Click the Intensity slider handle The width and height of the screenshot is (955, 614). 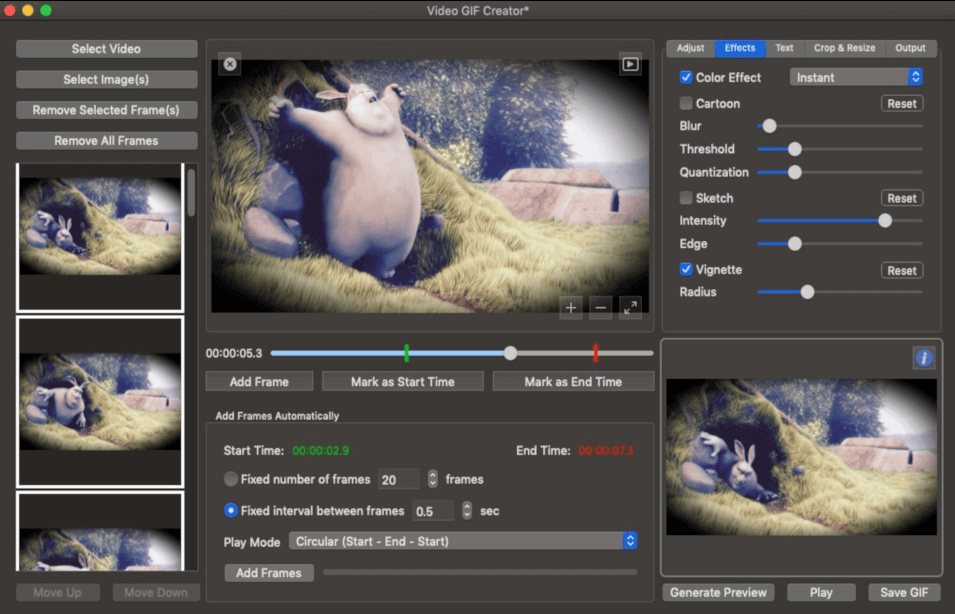[x=885, y=221]
